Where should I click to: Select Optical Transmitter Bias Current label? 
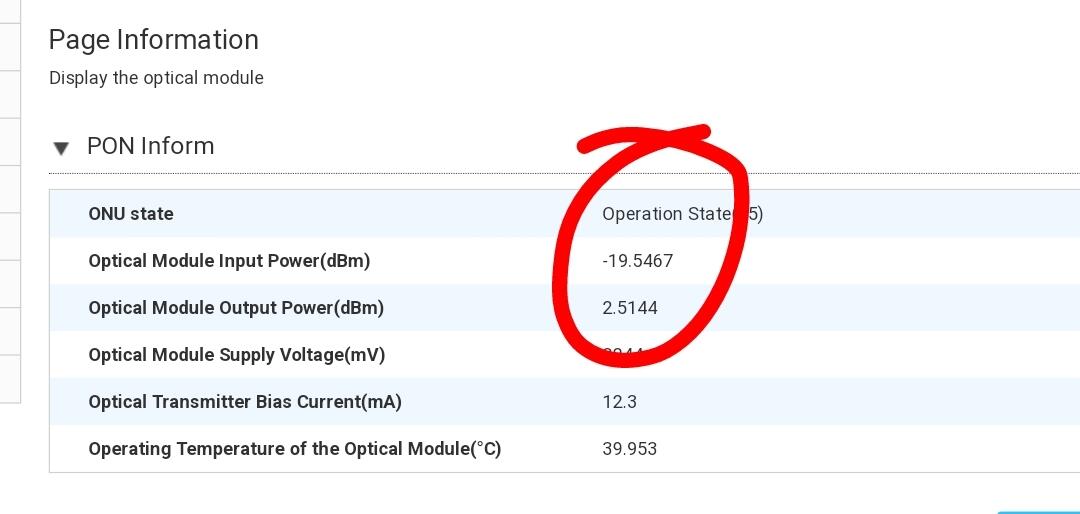tap(245, 402)
